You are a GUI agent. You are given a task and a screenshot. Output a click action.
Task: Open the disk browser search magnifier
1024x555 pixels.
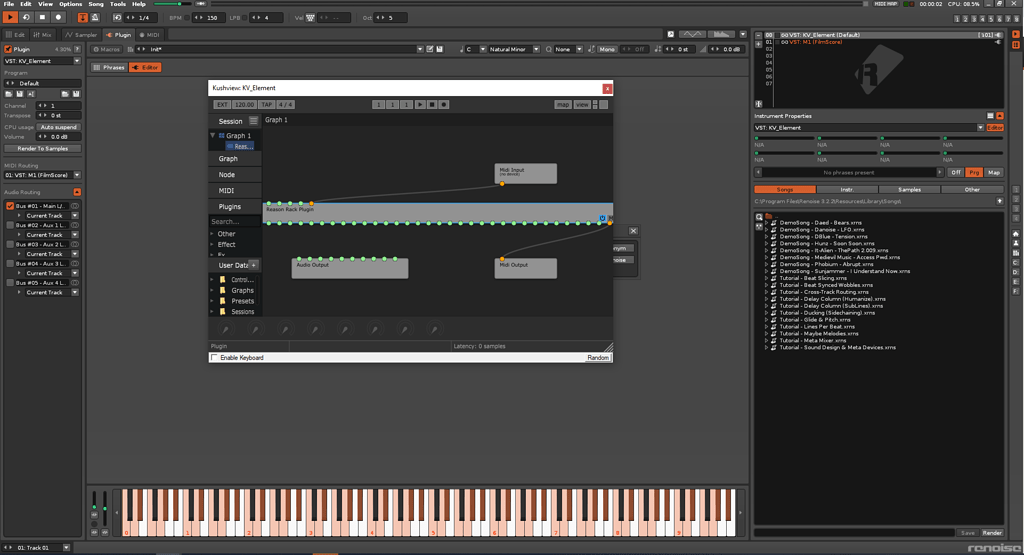click(759, 217)
